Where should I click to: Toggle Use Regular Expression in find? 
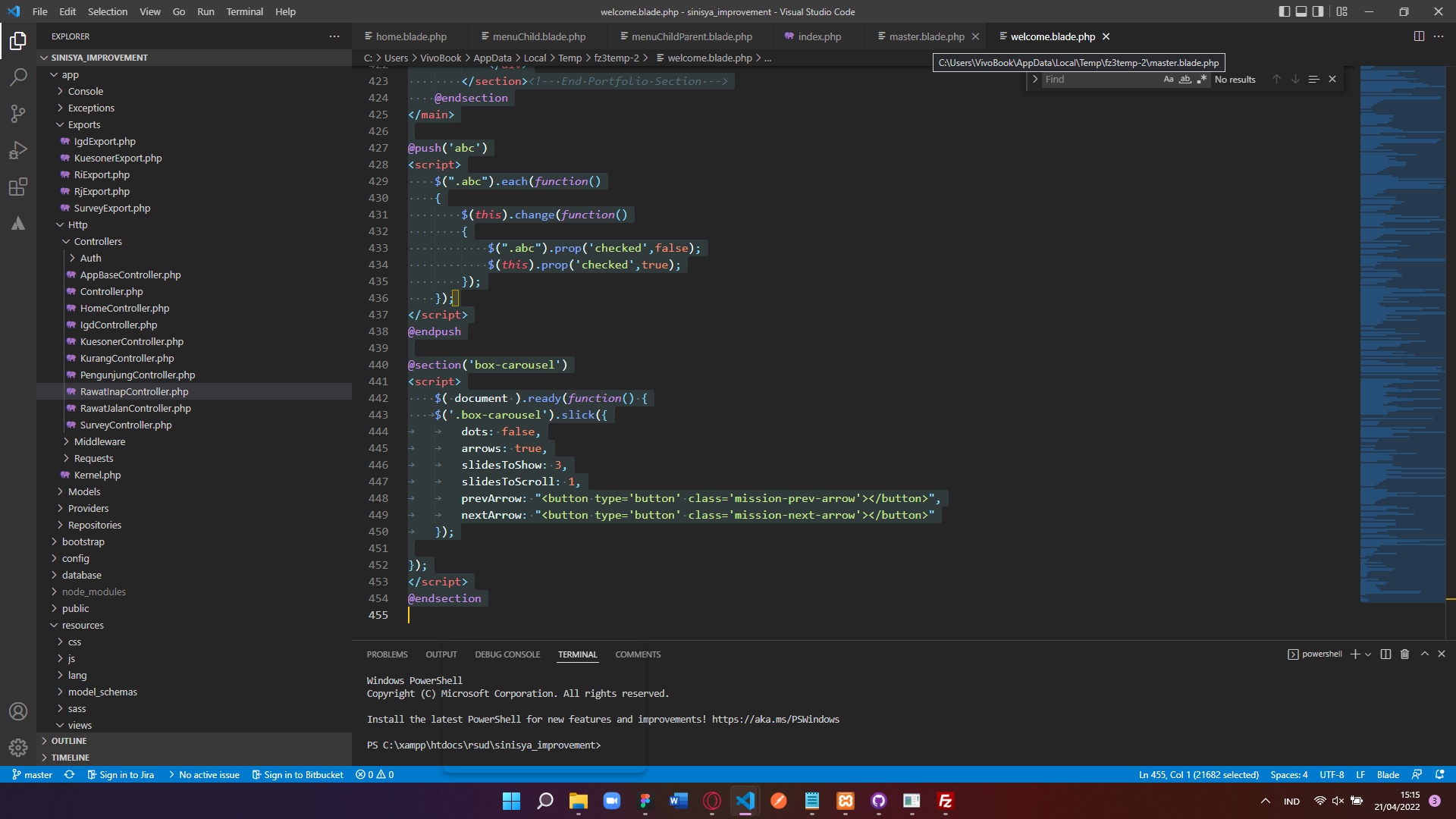[x=1202, y=79]
